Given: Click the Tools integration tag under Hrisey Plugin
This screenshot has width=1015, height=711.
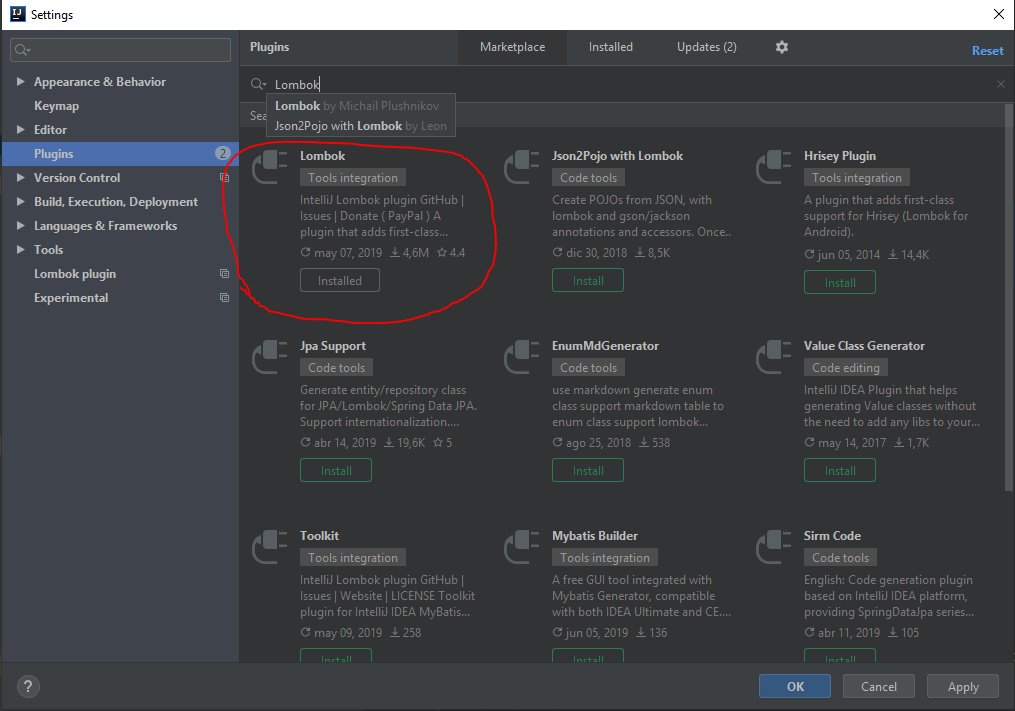Looking at the screenshot, I should tap(857, 177).
